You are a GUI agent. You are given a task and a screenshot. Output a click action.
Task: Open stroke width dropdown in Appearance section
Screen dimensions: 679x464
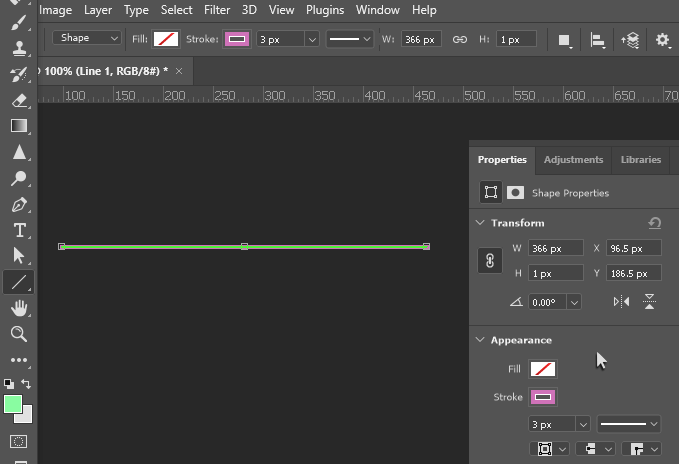583,425
